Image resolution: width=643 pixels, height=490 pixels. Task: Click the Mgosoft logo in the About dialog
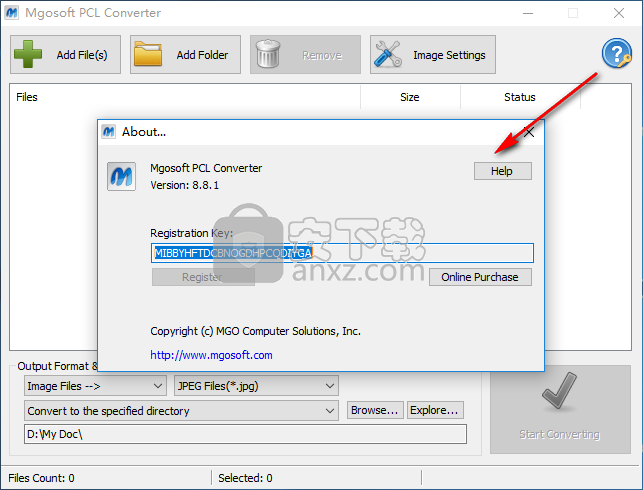pos(121,176)
